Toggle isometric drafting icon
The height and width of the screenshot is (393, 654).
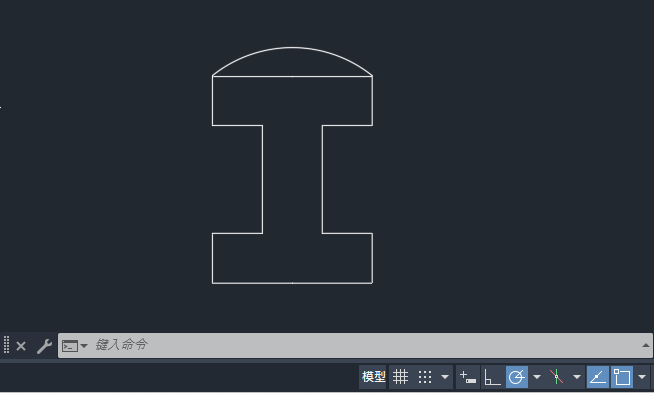pyautogui.click(x=556, y=377)
